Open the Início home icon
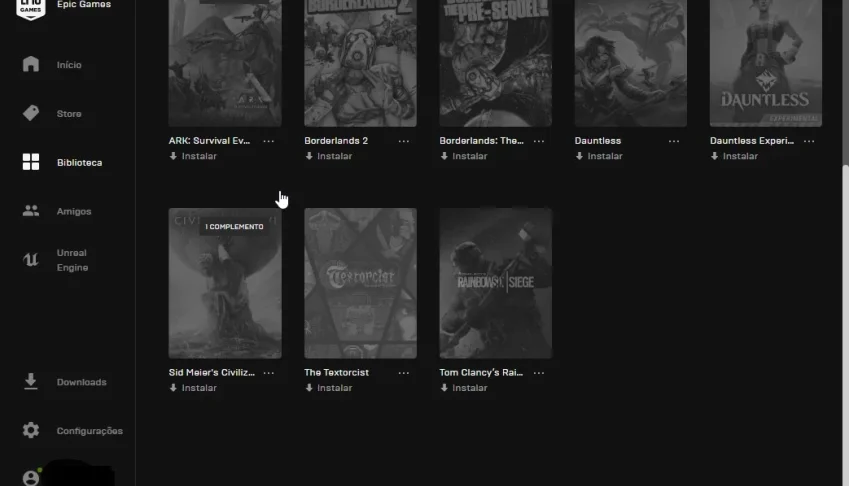 31,64
